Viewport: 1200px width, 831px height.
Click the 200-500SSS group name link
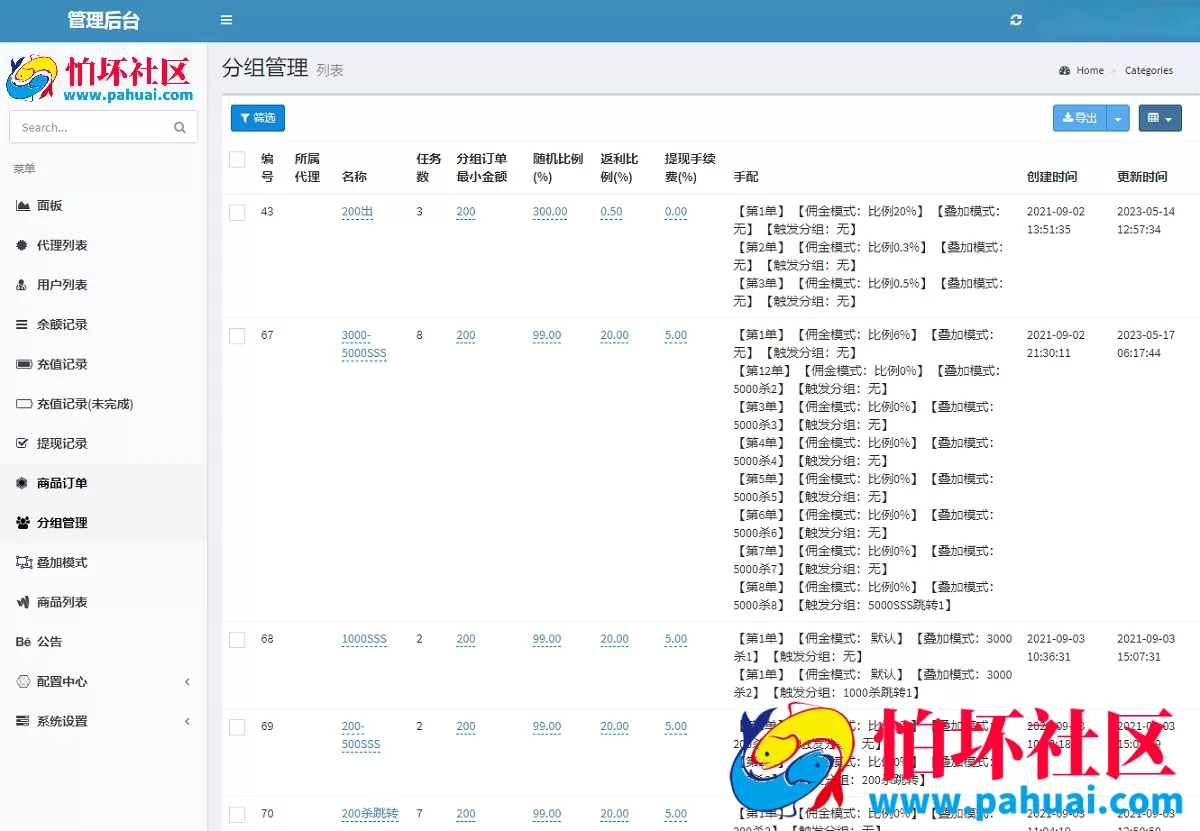tap(361, 735)
